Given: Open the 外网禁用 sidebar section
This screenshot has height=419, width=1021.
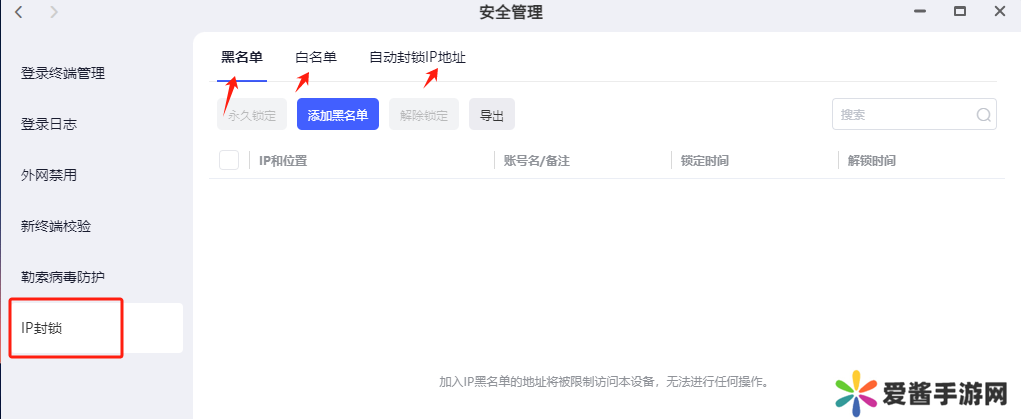Looking at the screenshot, I should pos(49,175).
